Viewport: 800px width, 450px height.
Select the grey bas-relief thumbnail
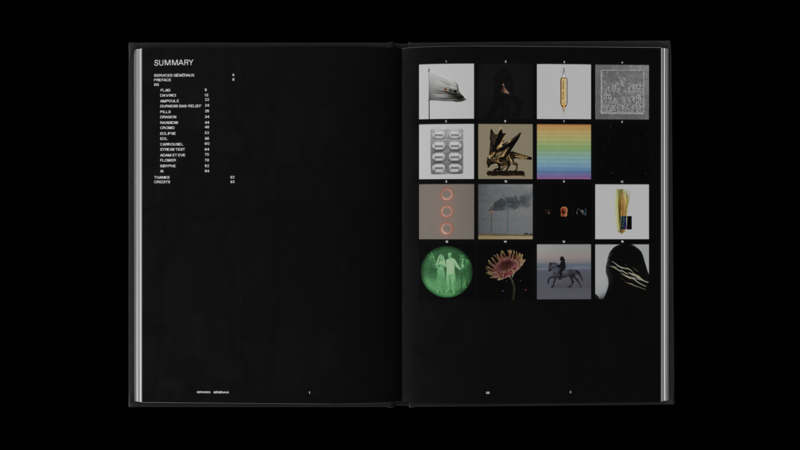pyautogui.click(x=622, y=91)
